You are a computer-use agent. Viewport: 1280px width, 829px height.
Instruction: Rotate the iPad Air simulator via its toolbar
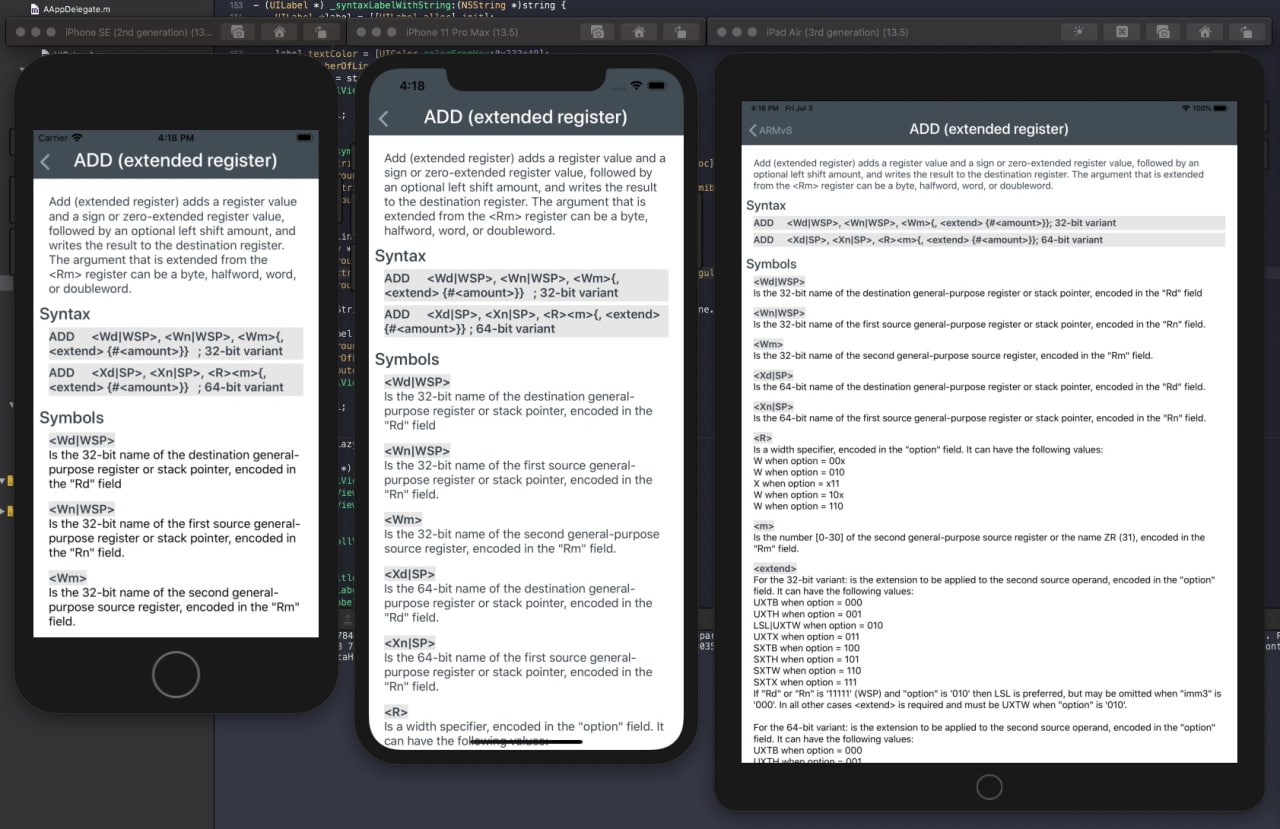coord(1246,31)
